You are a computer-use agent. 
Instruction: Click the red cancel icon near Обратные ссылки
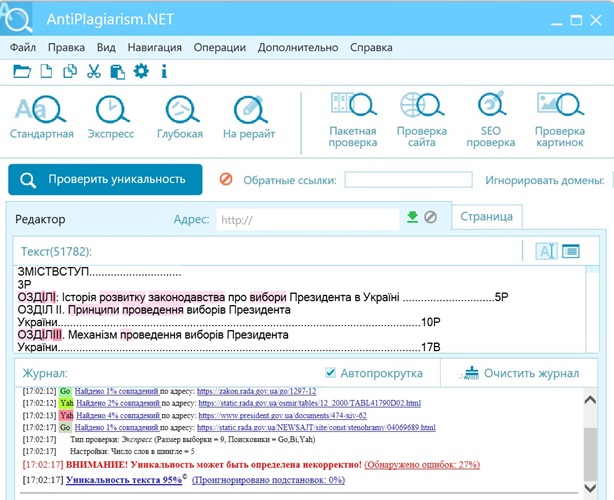[x=226, y=179]
